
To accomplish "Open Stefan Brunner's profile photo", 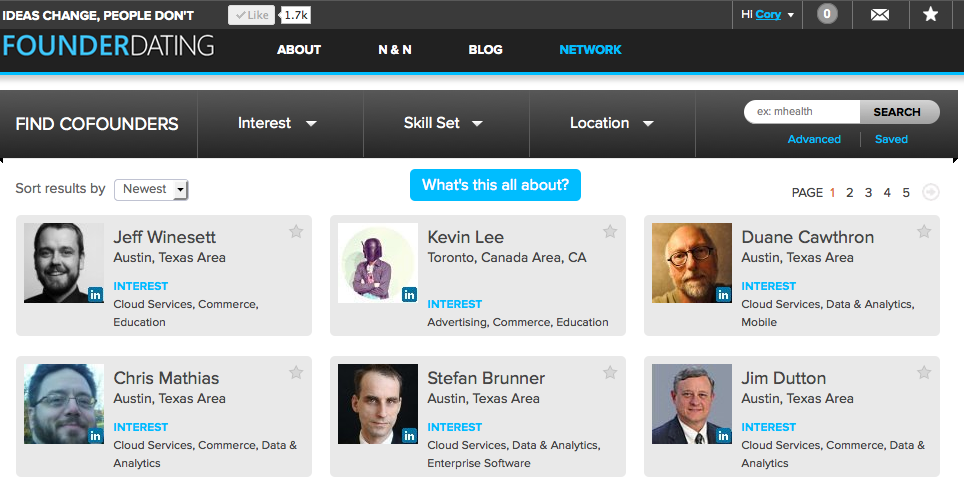I will (378, 404).
